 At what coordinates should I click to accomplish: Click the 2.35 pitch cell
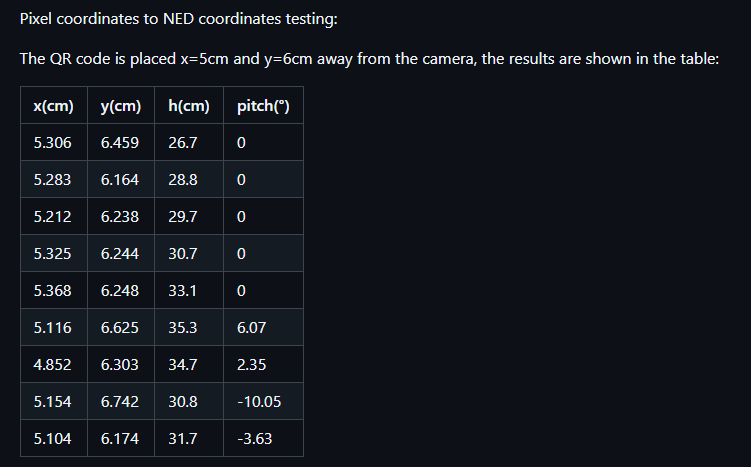pyautogui.click(x=263, y=364)
